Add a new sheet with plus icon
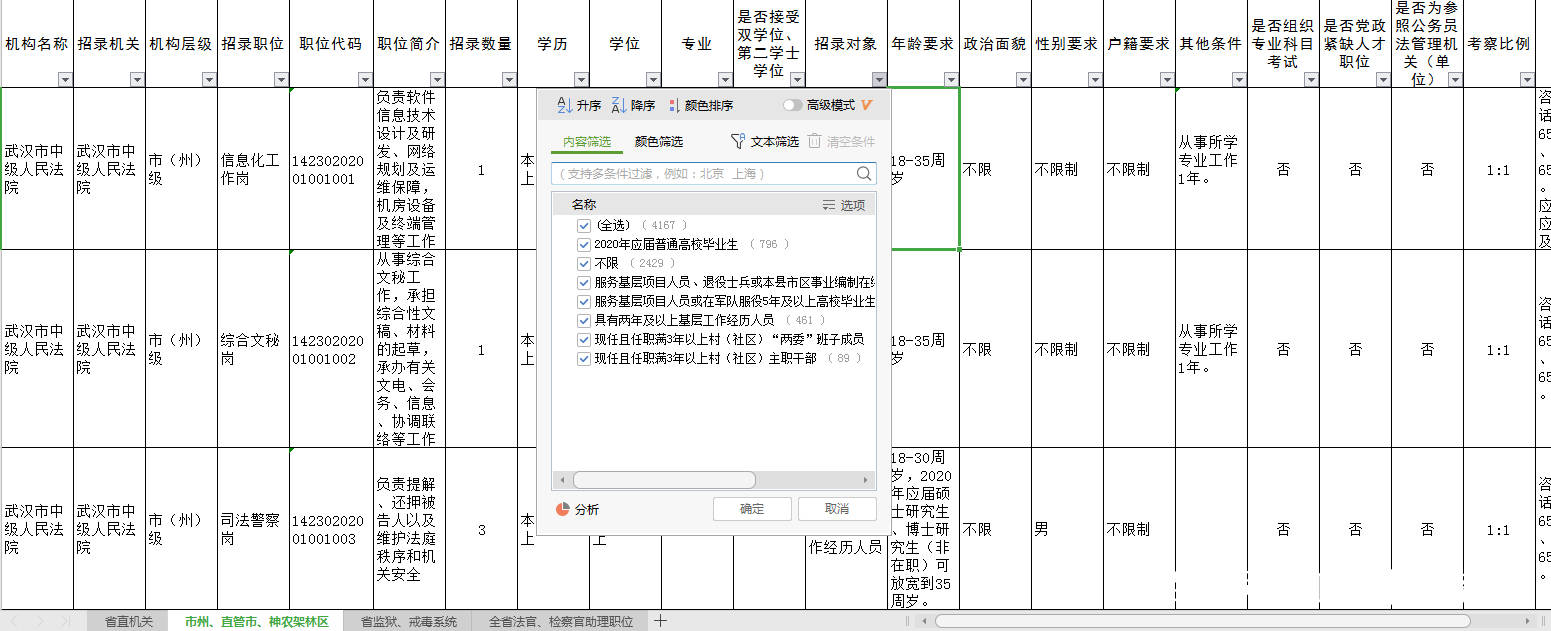Image resolution: width=1551 pixels, height=631 pixels. (660, 621)
